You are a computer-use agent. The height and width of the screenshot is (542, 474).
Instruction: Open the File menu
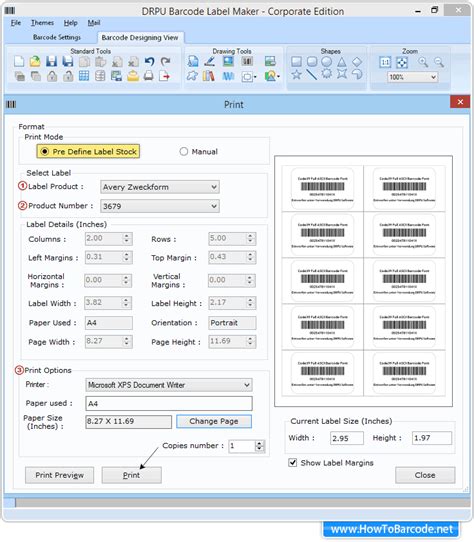click(x=16, y=23)
